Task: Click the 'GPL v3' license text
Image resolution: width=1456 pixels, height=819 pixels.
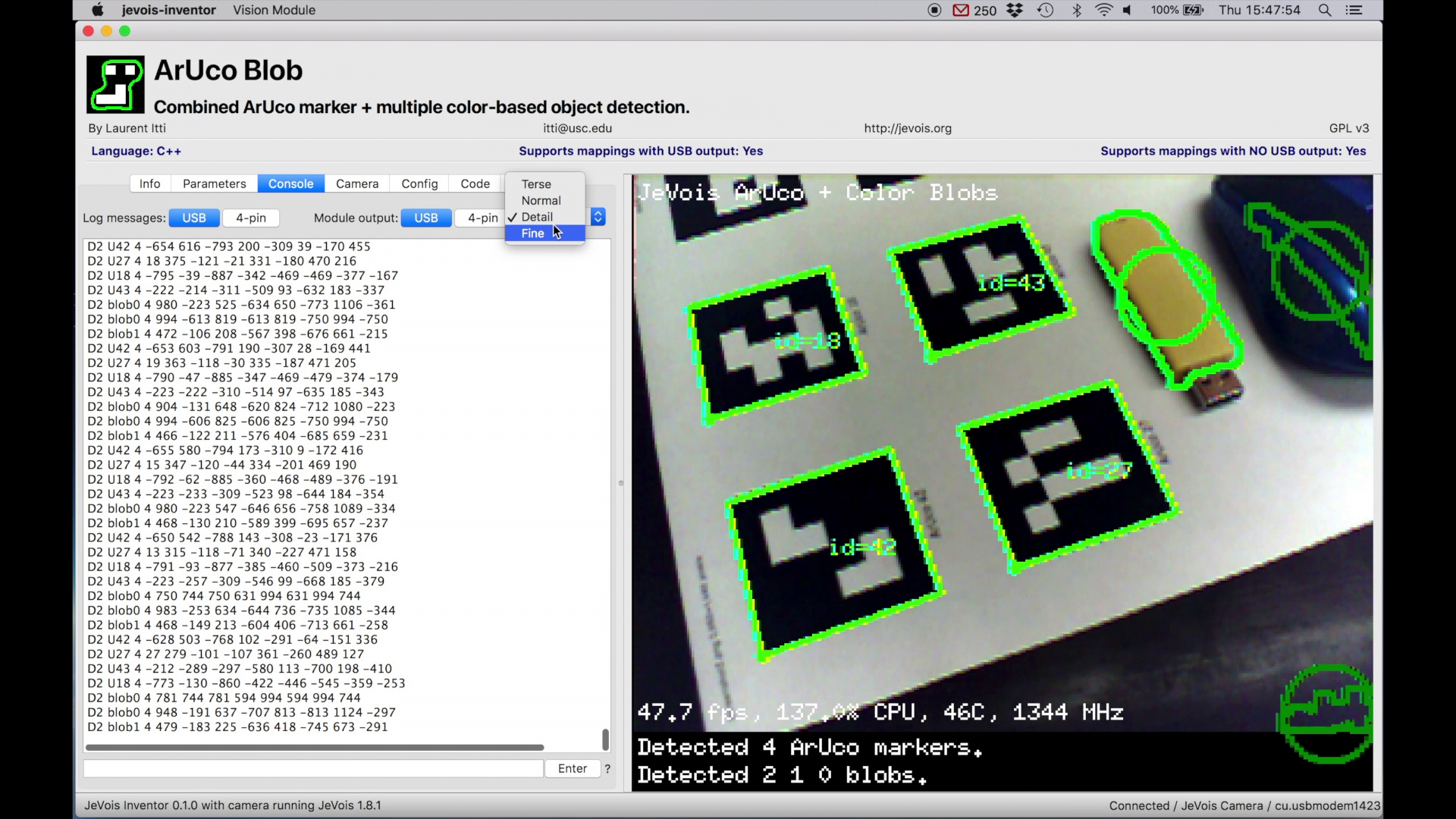Action: click(1349, 129)
